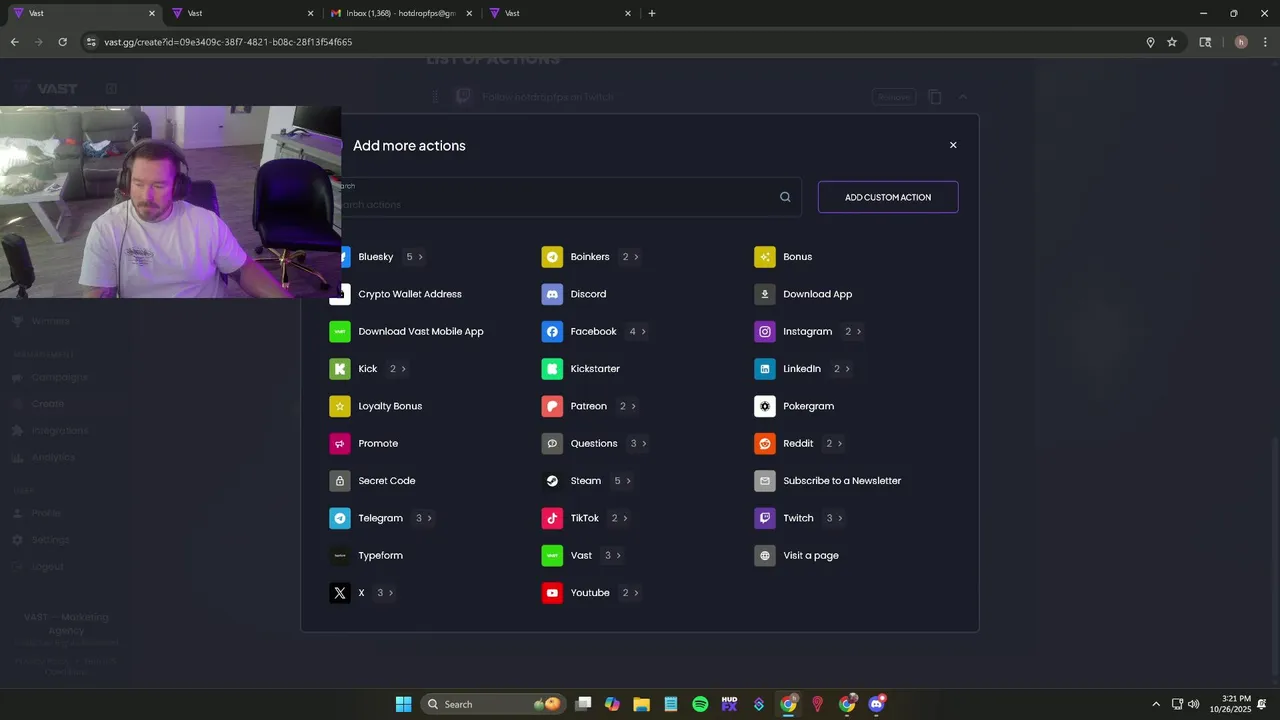Screen dimensions: 1280x720
Task: Click the Bonus icon
Action: [765, 257]
